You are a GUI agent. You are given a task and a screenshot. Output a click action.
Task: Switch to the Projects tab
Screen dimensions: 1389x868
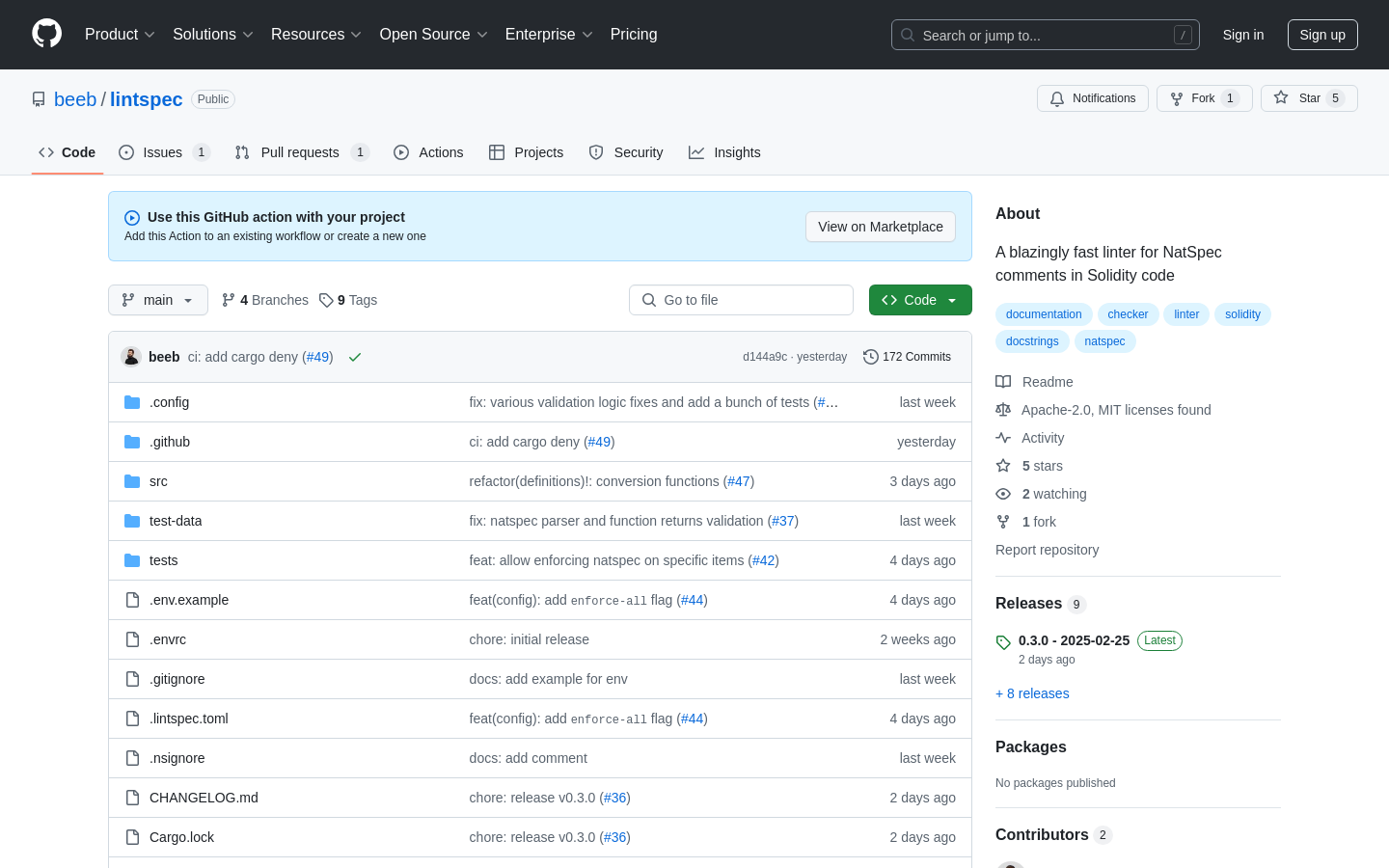pyautogui.click(x=526, y=152)
